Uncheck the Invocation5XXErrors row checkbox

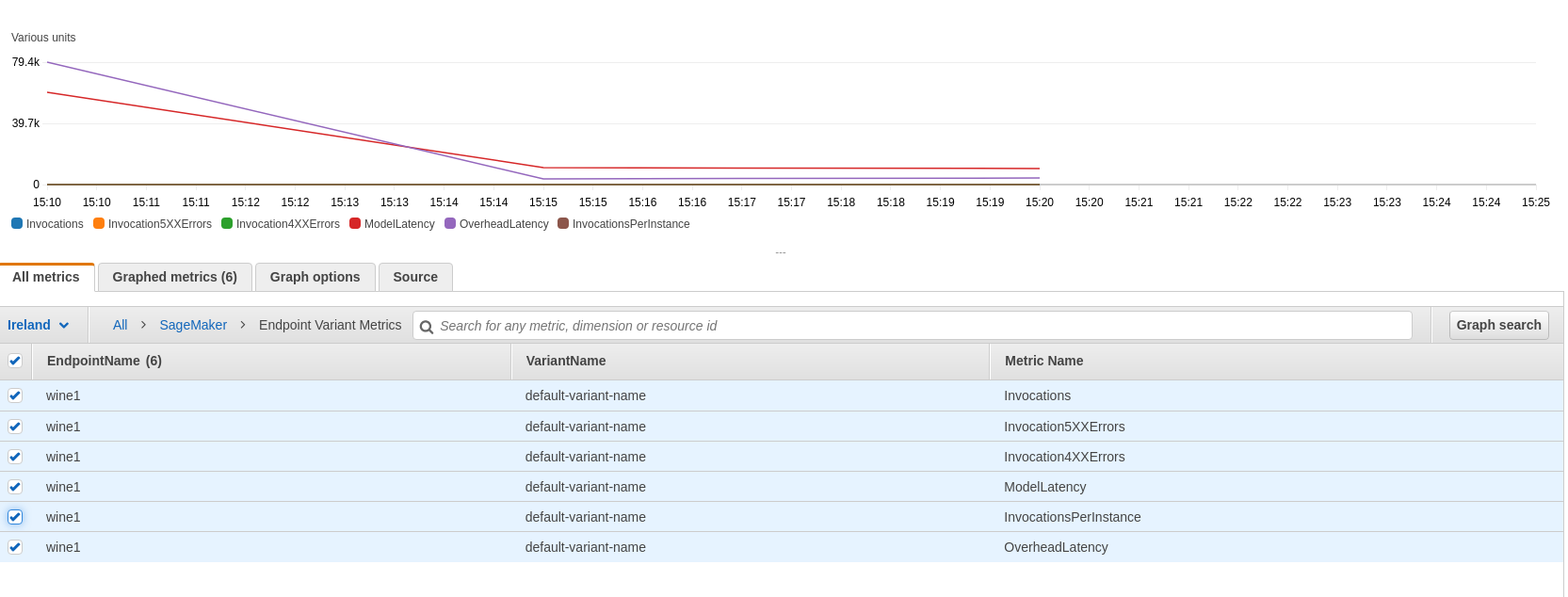click(15, 427)
